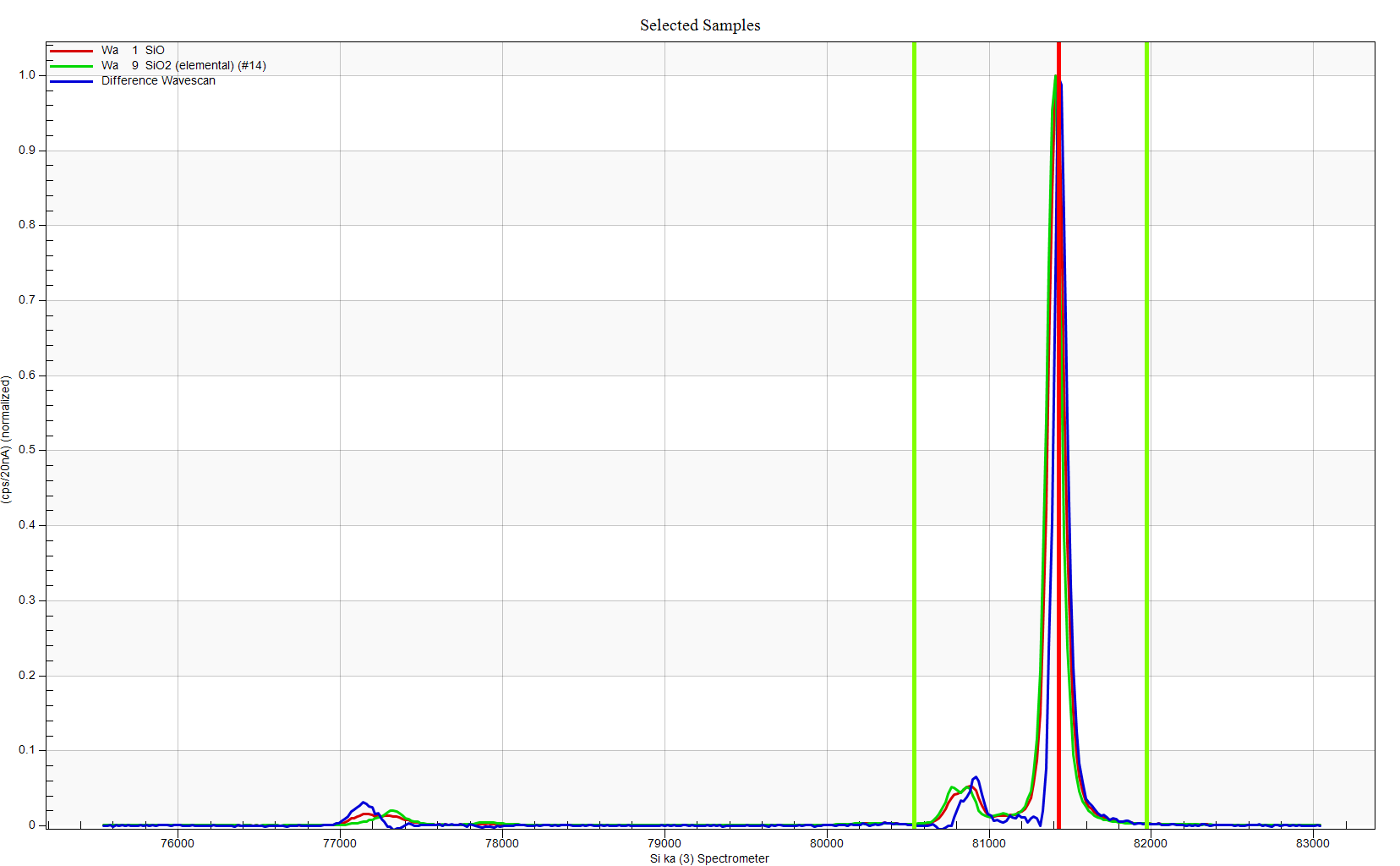This screenshot has height=866, width=1400.
Task: Click the 0.5 y-axis tick label
Action: 27,450
